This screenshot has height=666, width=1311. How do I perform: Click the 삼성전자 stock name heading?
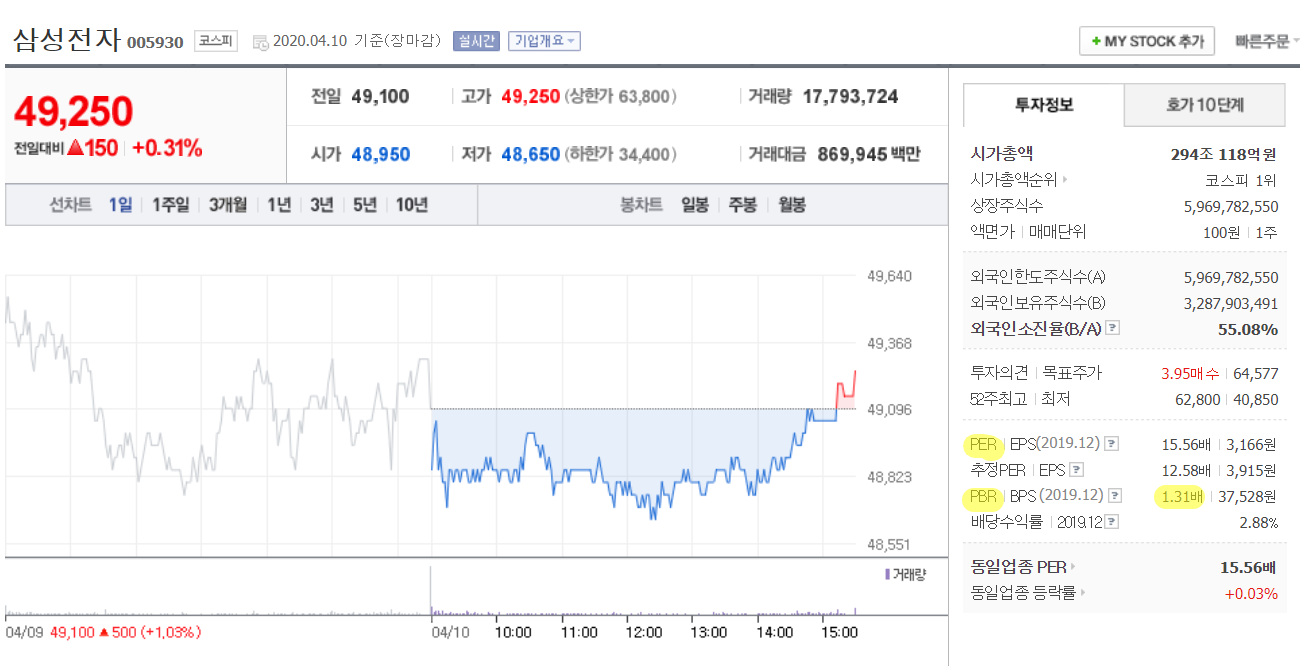(x=66, y=40)
